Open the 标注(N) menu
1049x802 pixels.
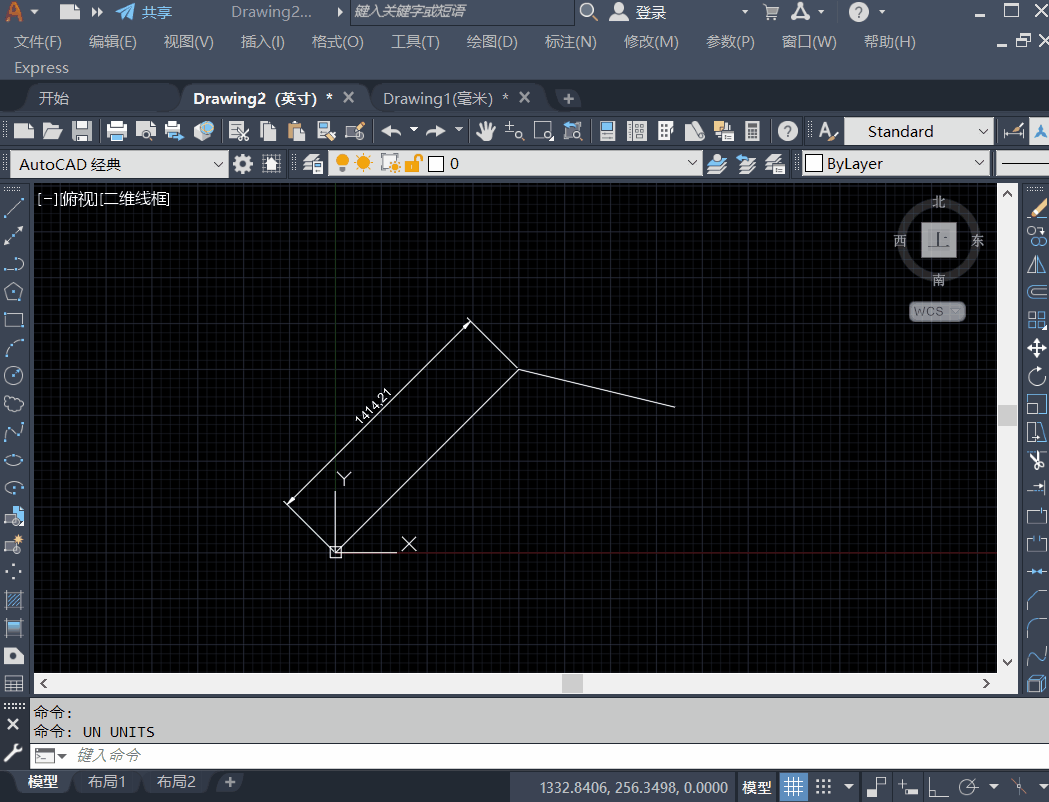tap(570, 42)
